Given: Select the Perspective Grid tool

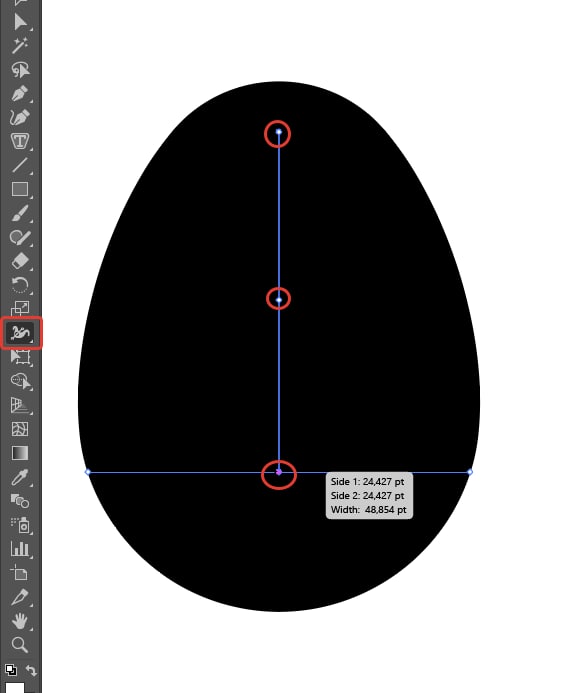Looking at the screenshot, I should 20,405.
